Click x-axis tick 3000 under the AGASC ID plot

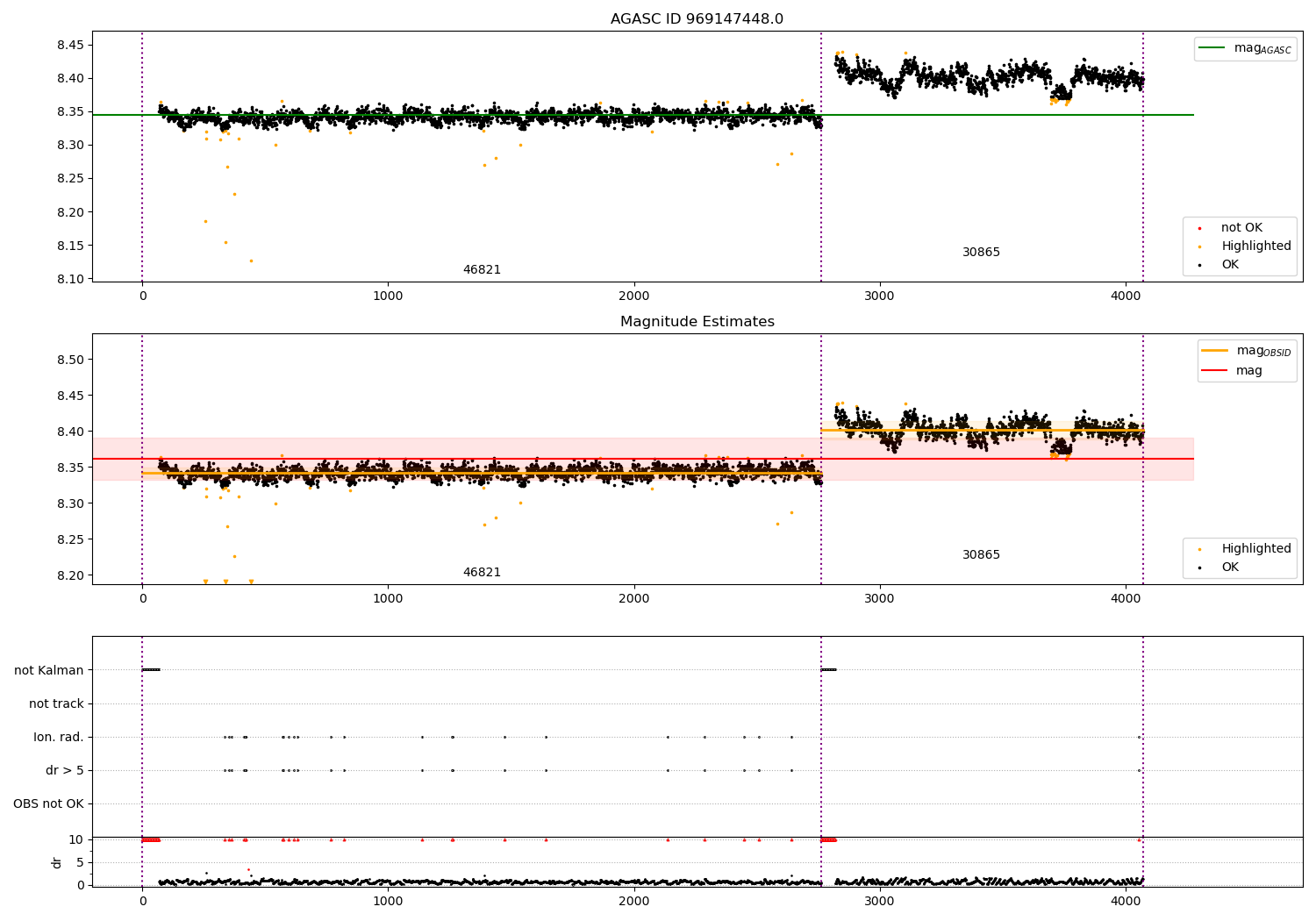[x=879, y=296]
